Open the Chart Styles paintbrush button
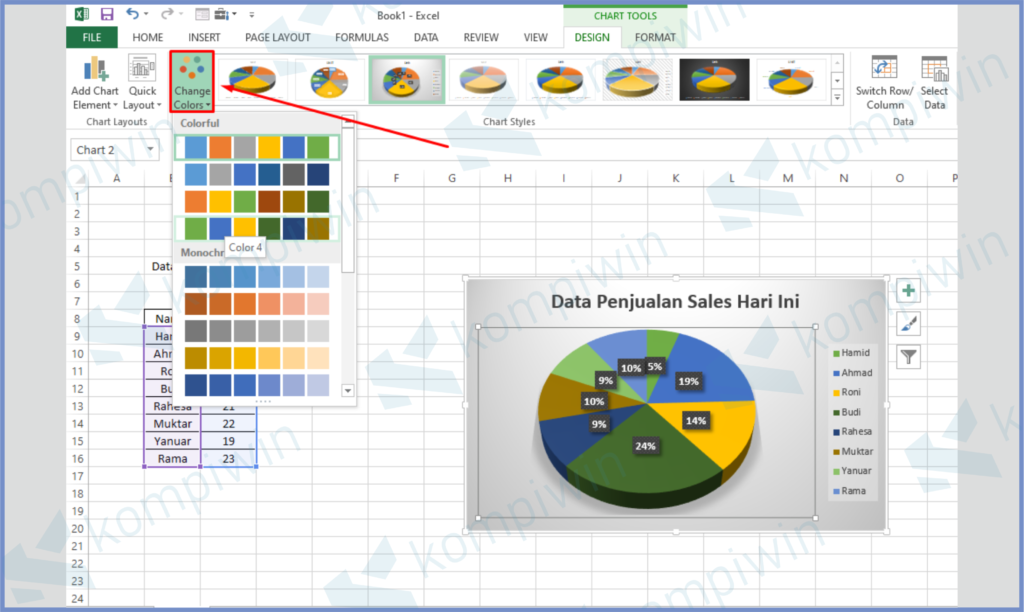 908,324
